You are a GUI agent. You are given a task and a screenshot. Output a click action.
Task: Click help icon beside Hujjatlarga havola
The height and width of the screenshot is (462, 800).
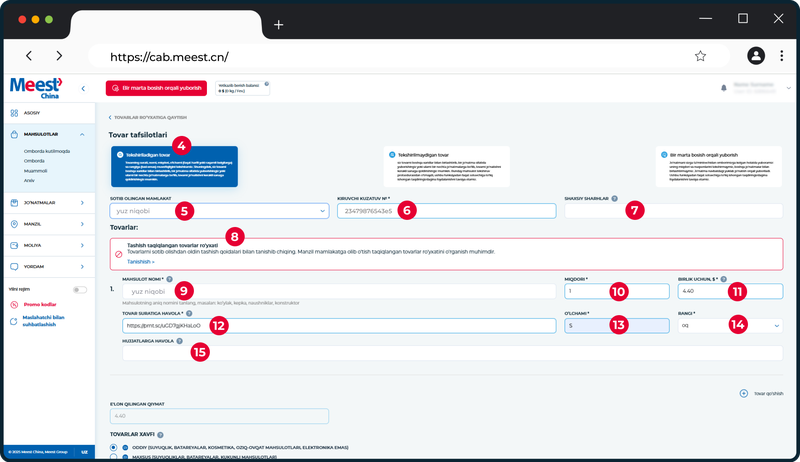(x=180, y=341)
